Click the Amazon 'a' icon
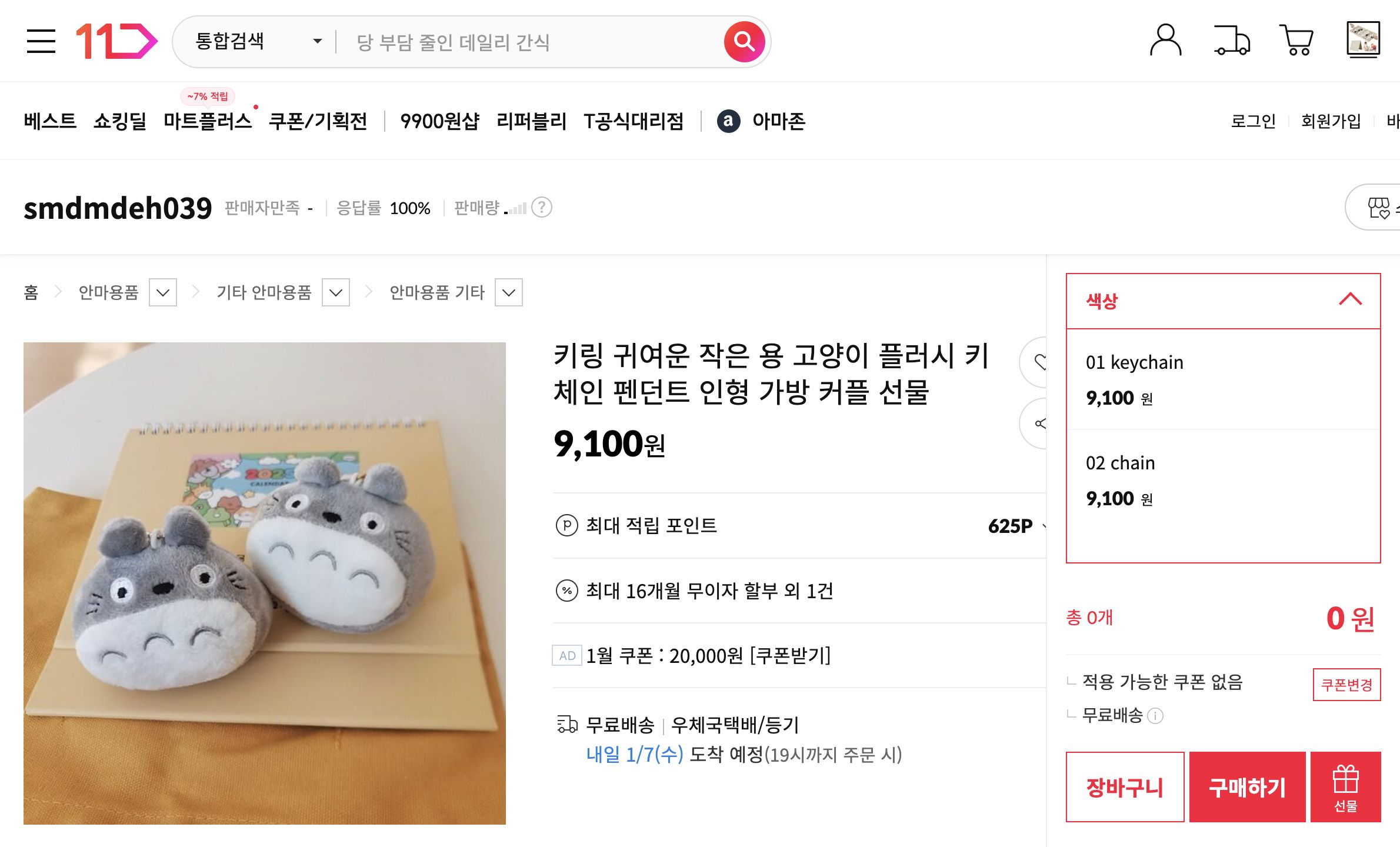This screenshot has height=847, width=1400. [728, 122]
